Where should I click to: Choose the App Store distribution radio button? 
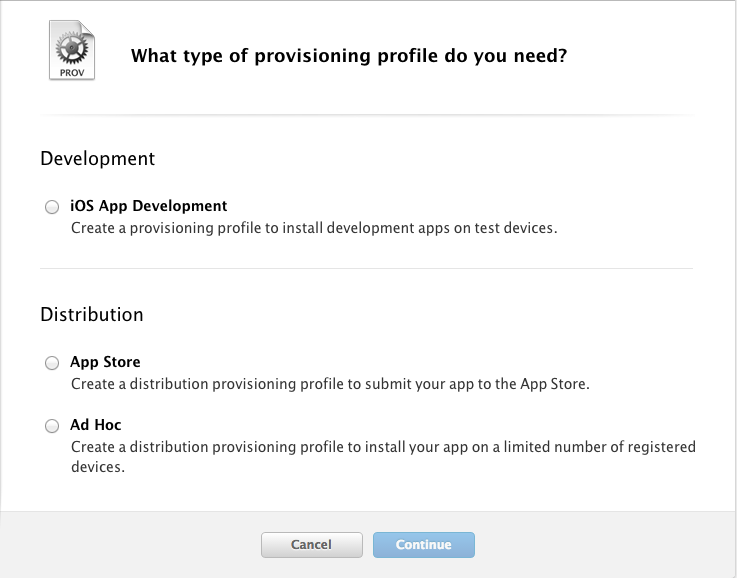52,363
